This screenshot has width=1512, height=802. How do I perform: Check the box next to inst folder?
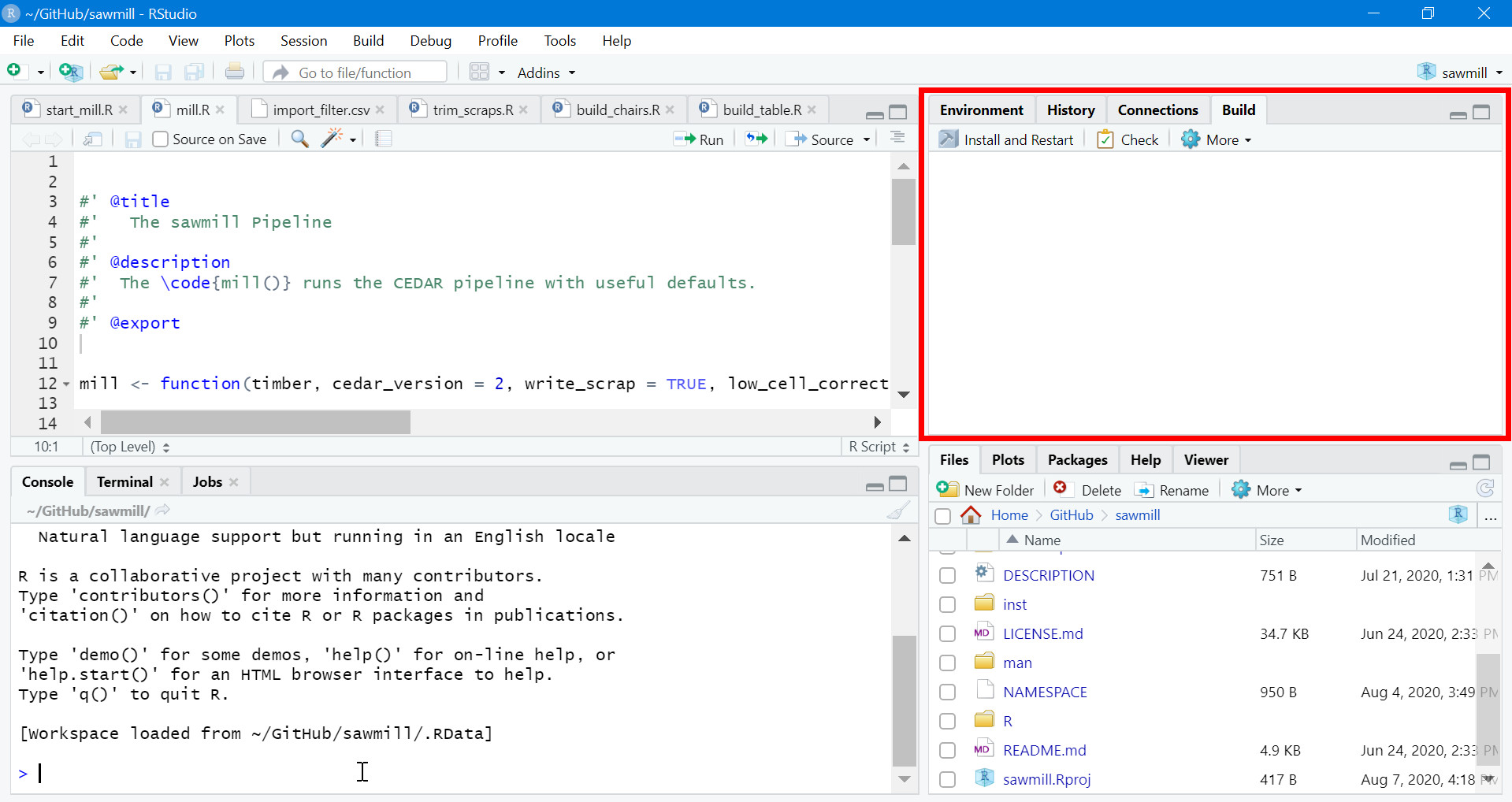point(948,605)
